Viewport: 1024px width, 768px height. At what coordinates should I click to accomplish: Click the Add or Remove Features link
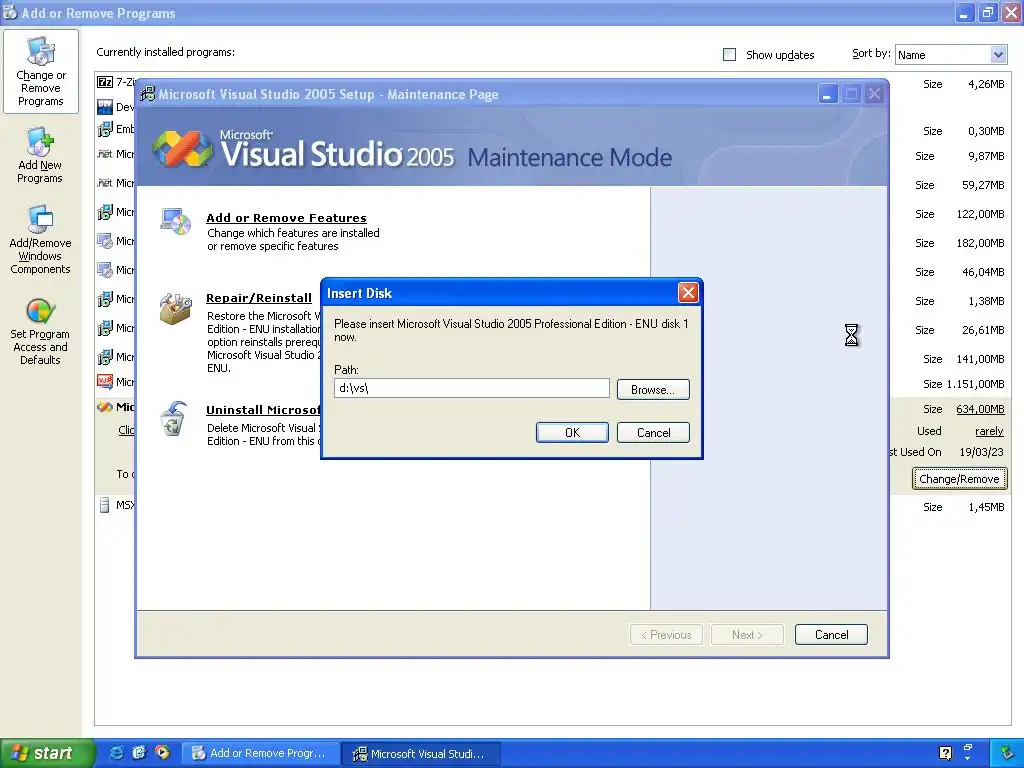286,218
